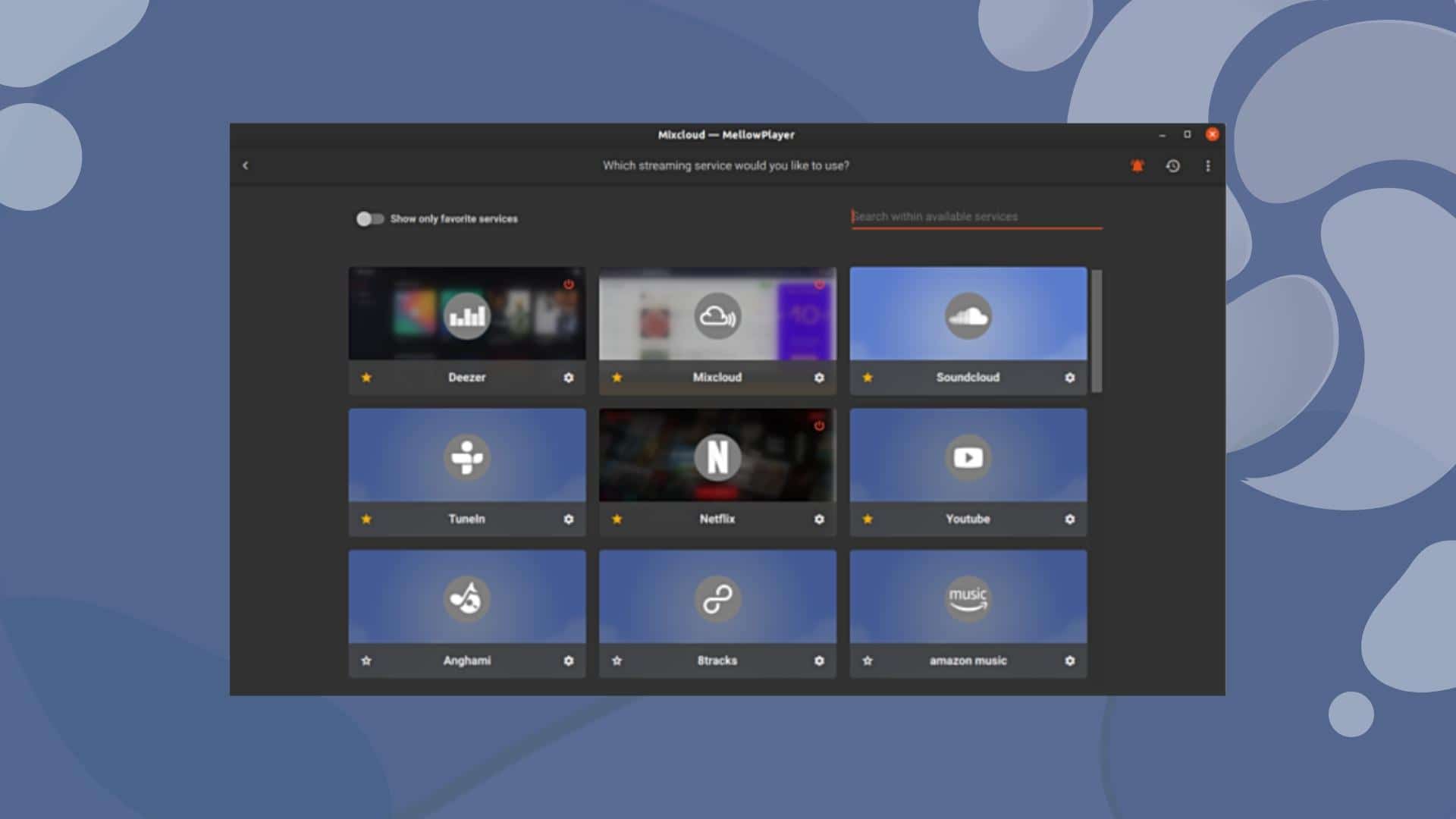Open Soundcloud service thumbnail
1456x819 pixels.
click(968, 313)
